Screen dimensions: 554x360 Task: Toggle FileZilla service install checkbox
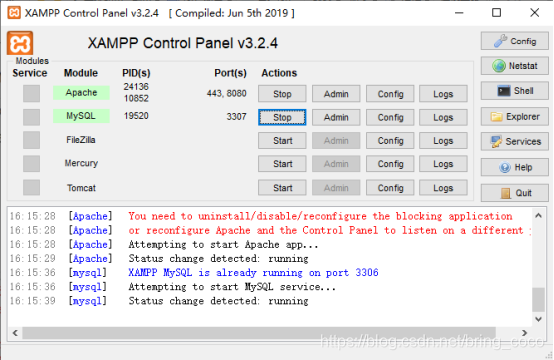point(31,140)
